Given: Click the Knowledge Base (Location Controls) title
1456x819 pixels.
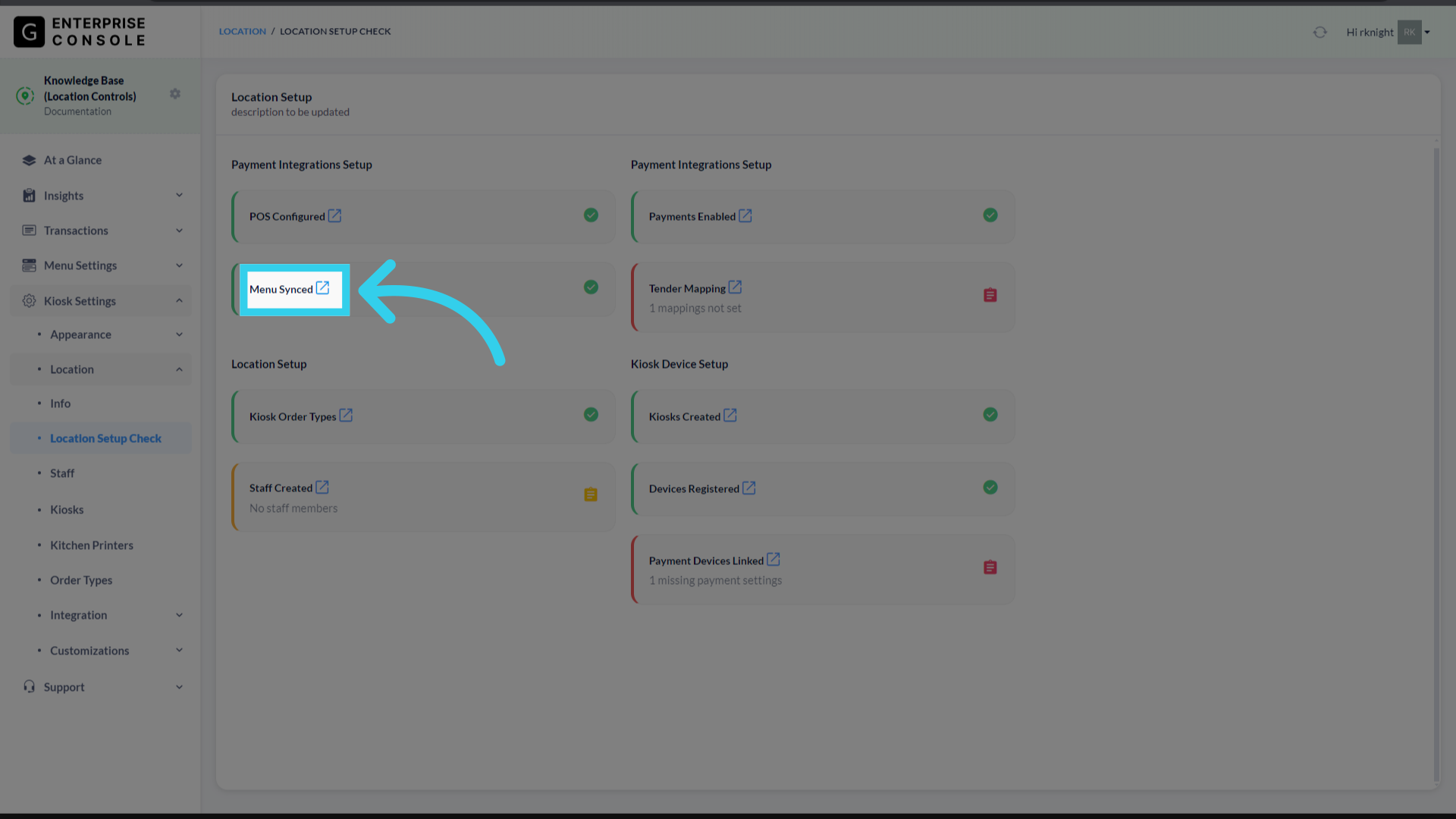Looking at the screenshot, I should pos(89,88).
